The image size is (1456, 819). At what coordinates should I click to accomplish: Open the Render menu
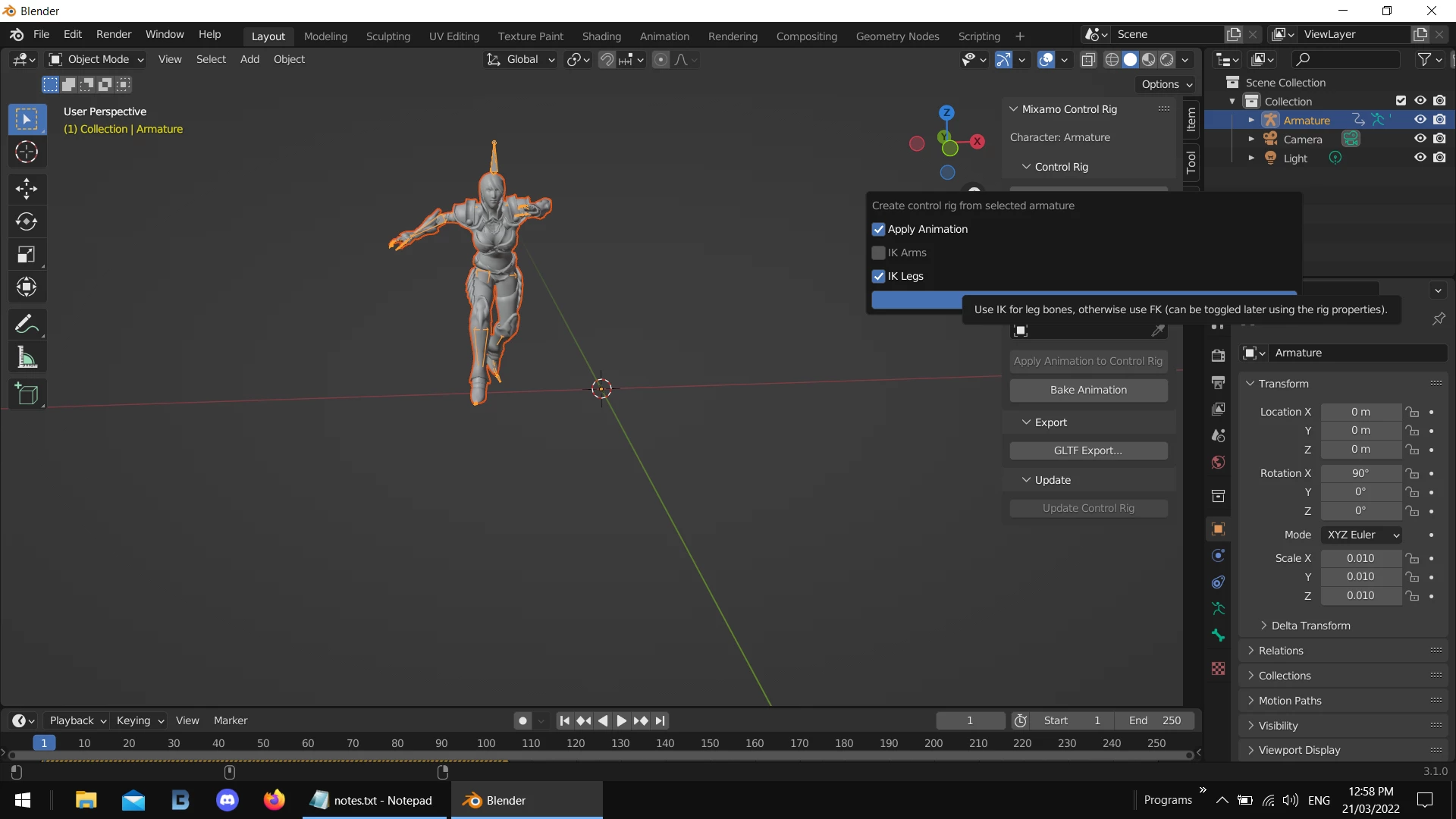pyautogui.click(x=113, y=35)
